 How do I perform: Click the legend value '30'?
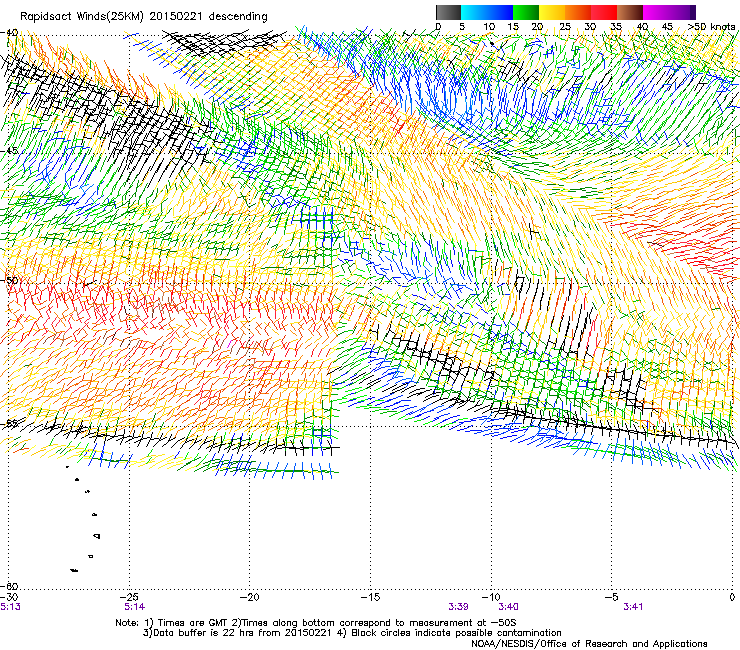[x=590, y=27]
